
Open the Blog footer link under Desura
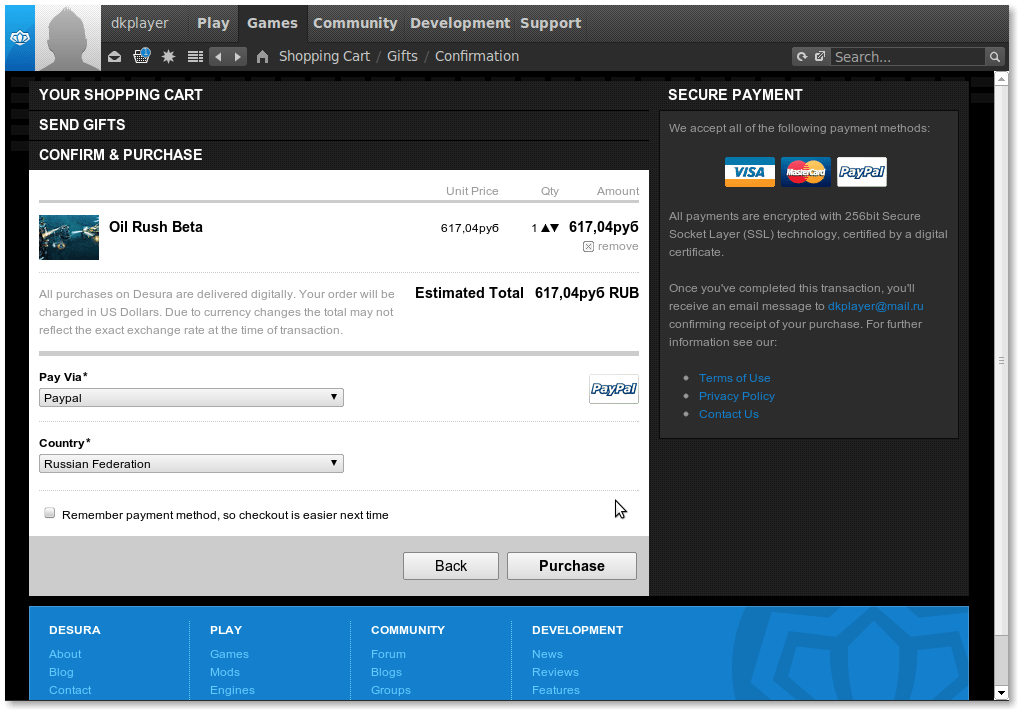coord(61,672)
